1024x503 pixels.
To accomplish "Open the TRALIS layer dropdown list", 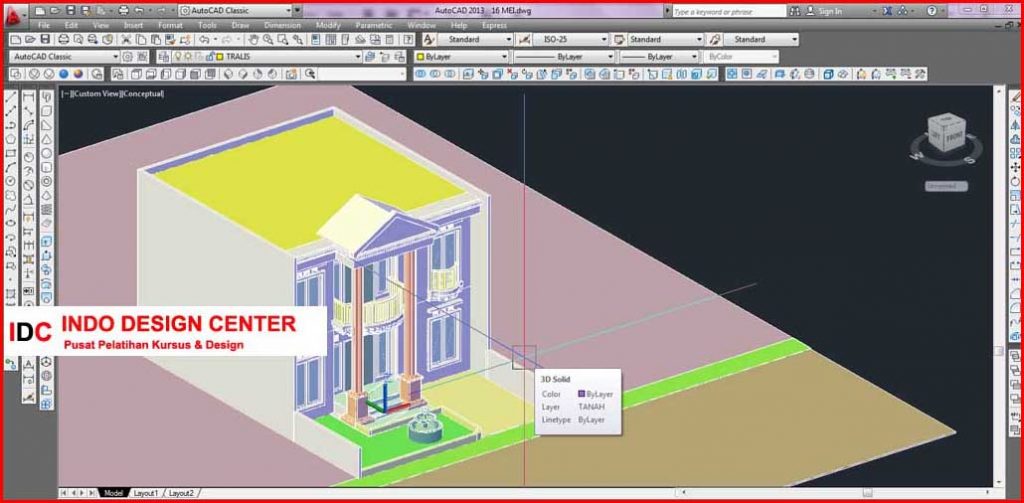I will coord(358,57).
